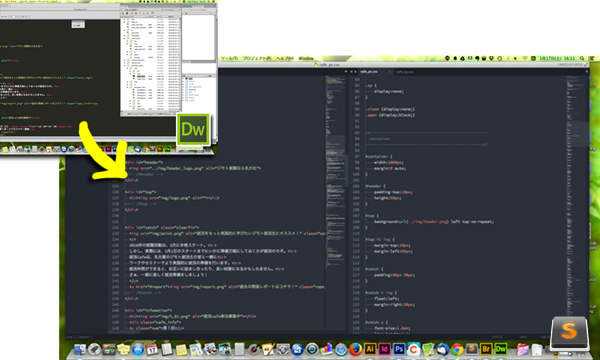Open Adobe Photoshop in the dock
Viewport: 600px width, 360px height.
coord(399,349)
